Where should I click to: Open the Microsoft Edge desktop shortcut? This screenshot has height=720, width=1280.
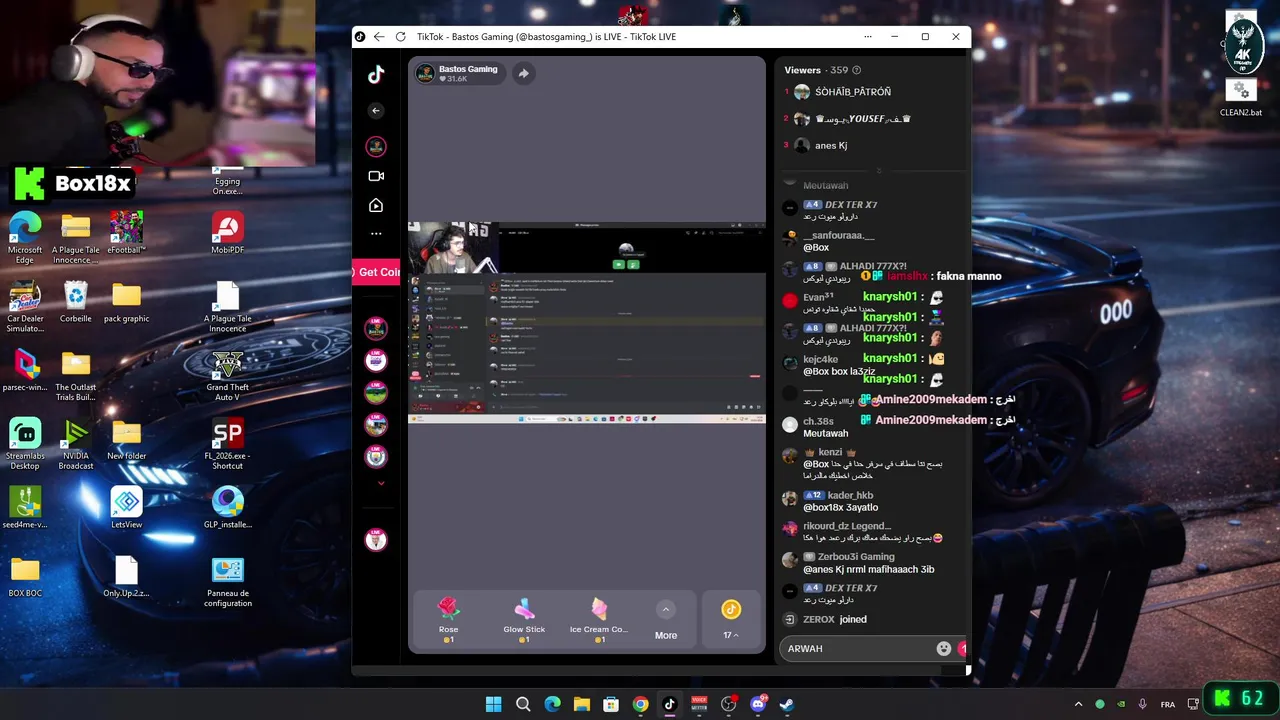(25, 238)
